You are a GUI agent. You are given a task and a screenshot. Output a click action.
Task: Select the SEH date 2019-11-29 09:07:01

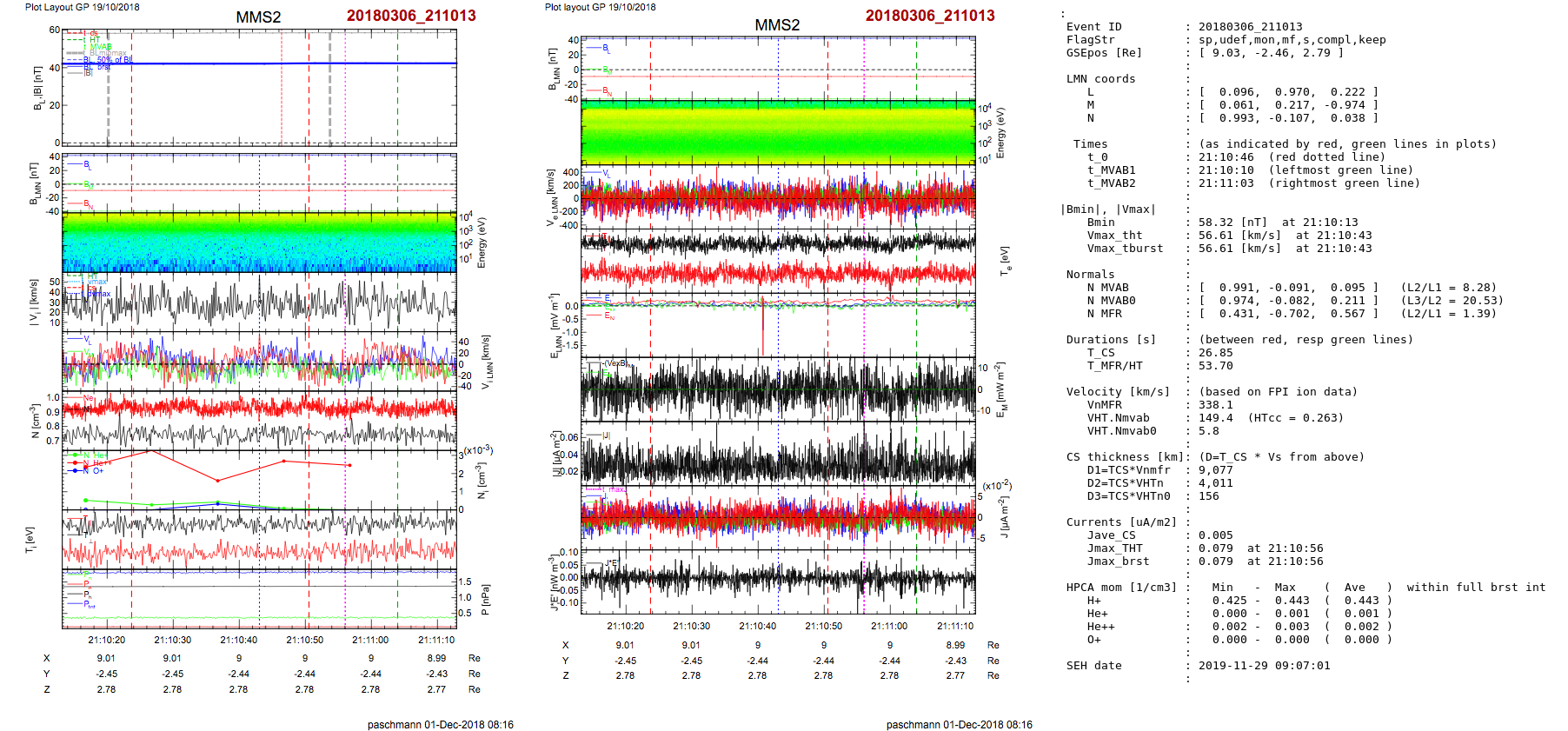point(1264,666)
